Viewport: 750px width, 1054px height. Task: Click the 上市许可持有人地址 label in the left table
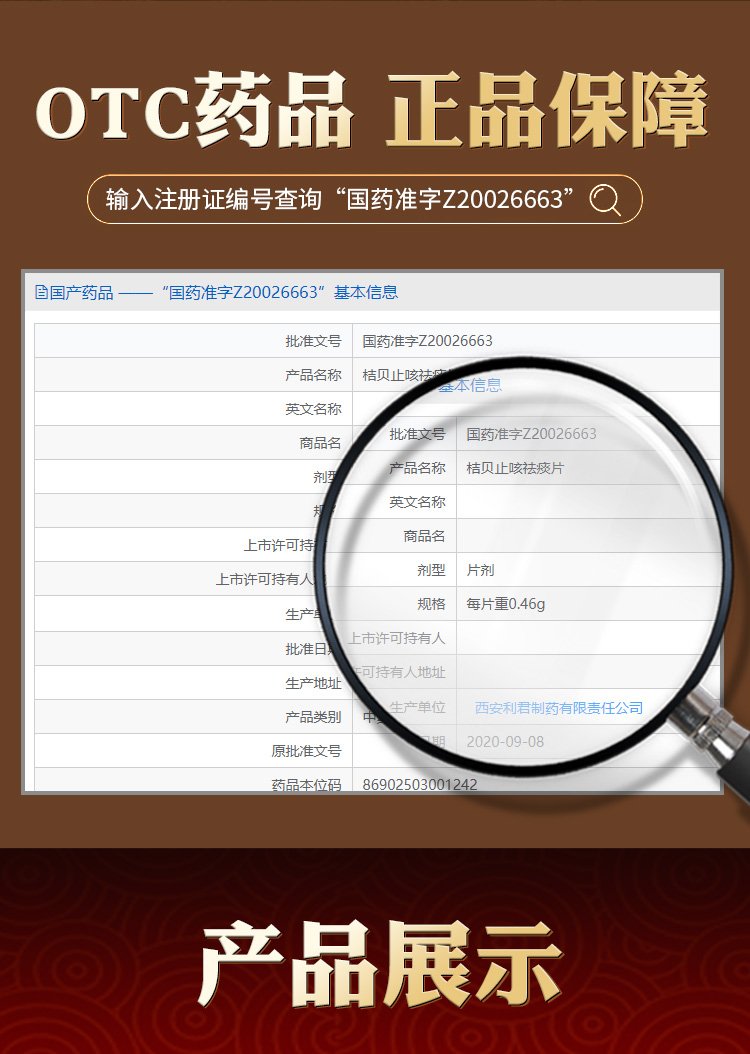point(269,579)
